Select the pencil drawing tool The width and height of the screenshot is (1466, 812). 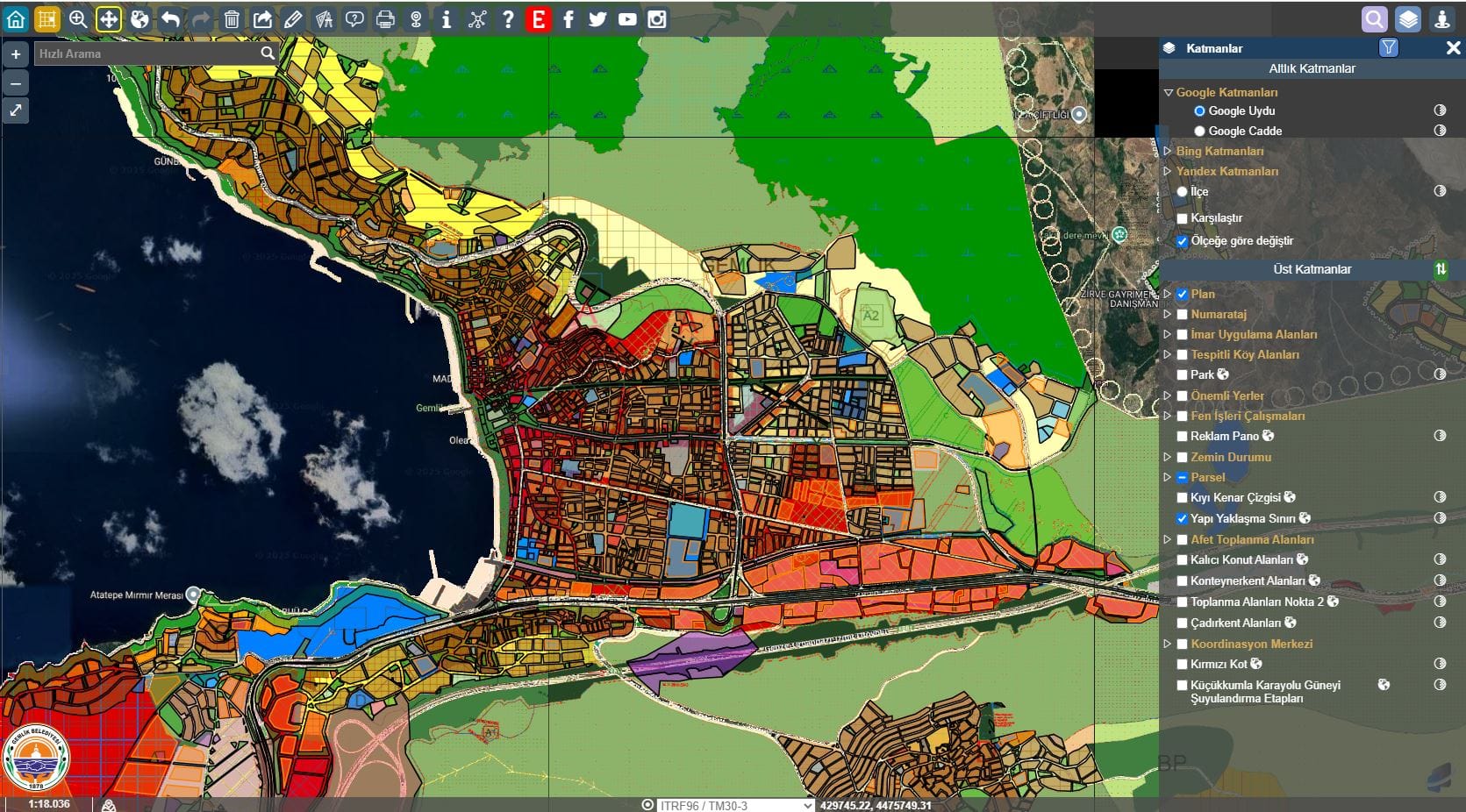tap(293, 19)
